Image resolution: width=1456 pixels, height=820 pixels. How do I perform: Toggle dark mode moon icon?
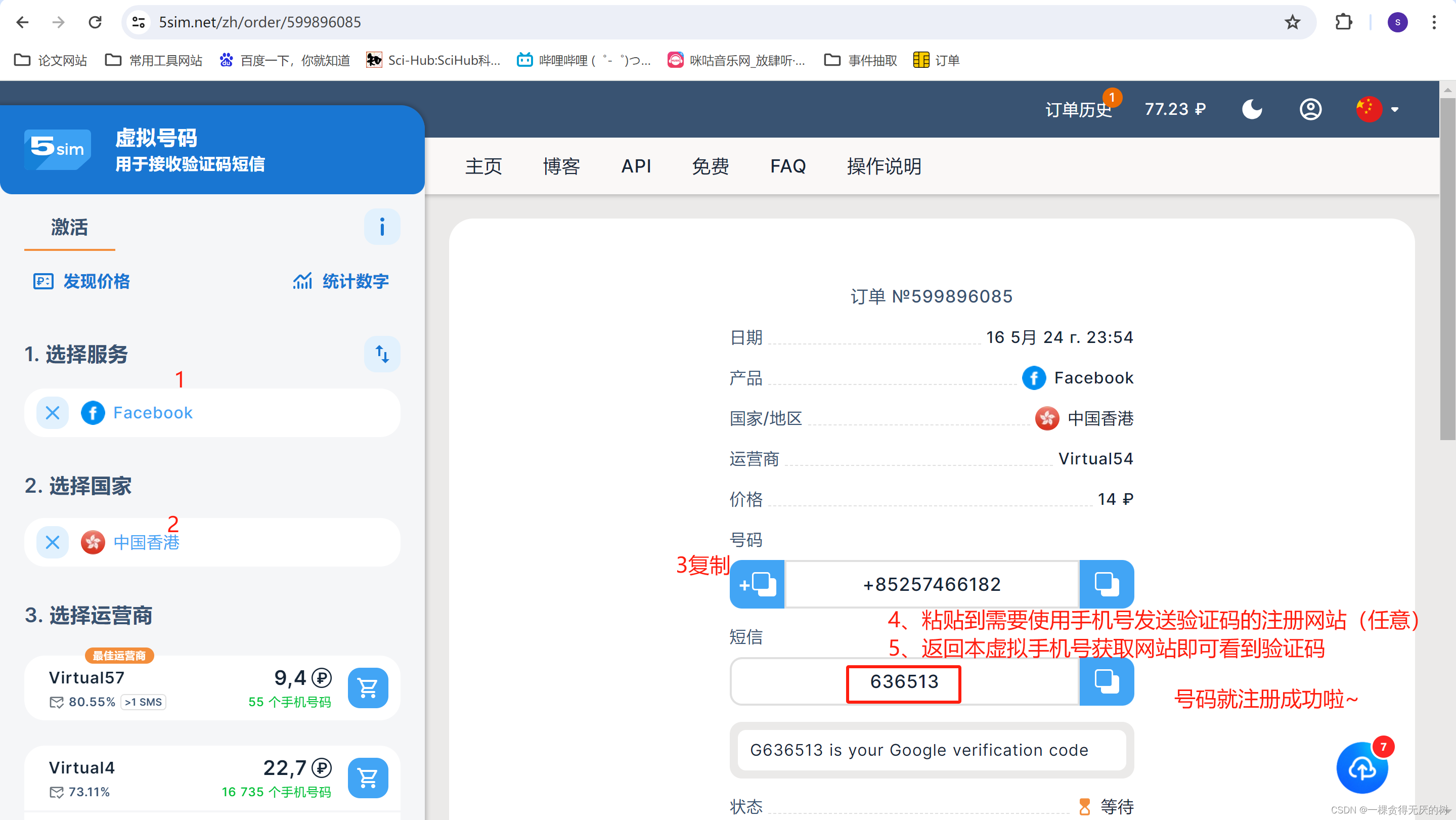[x=1251, y=109]
